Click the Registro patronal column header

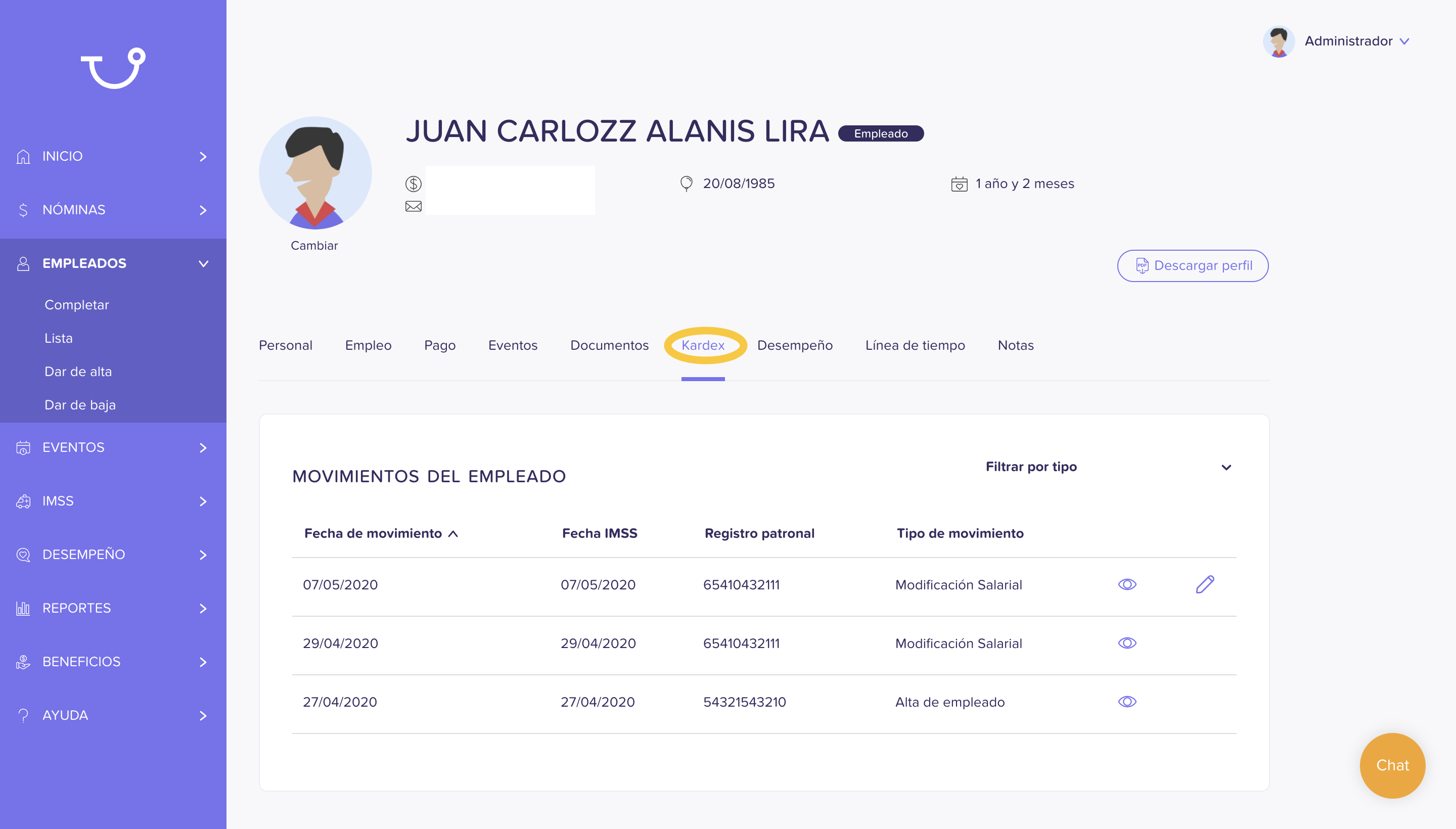click(759, 533)
